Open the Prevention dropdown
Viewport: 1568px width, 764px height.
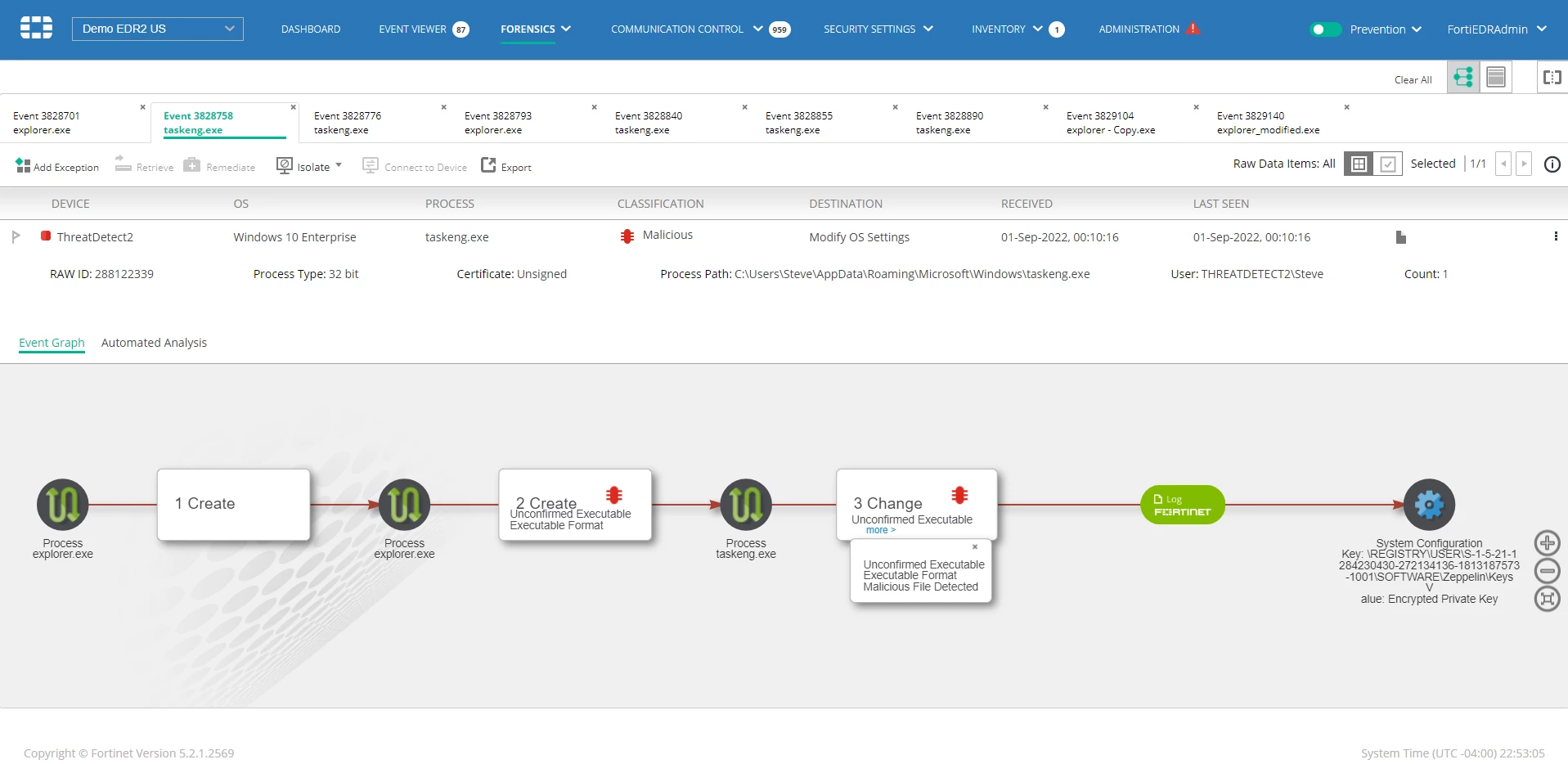click(x=1386, y=29)
